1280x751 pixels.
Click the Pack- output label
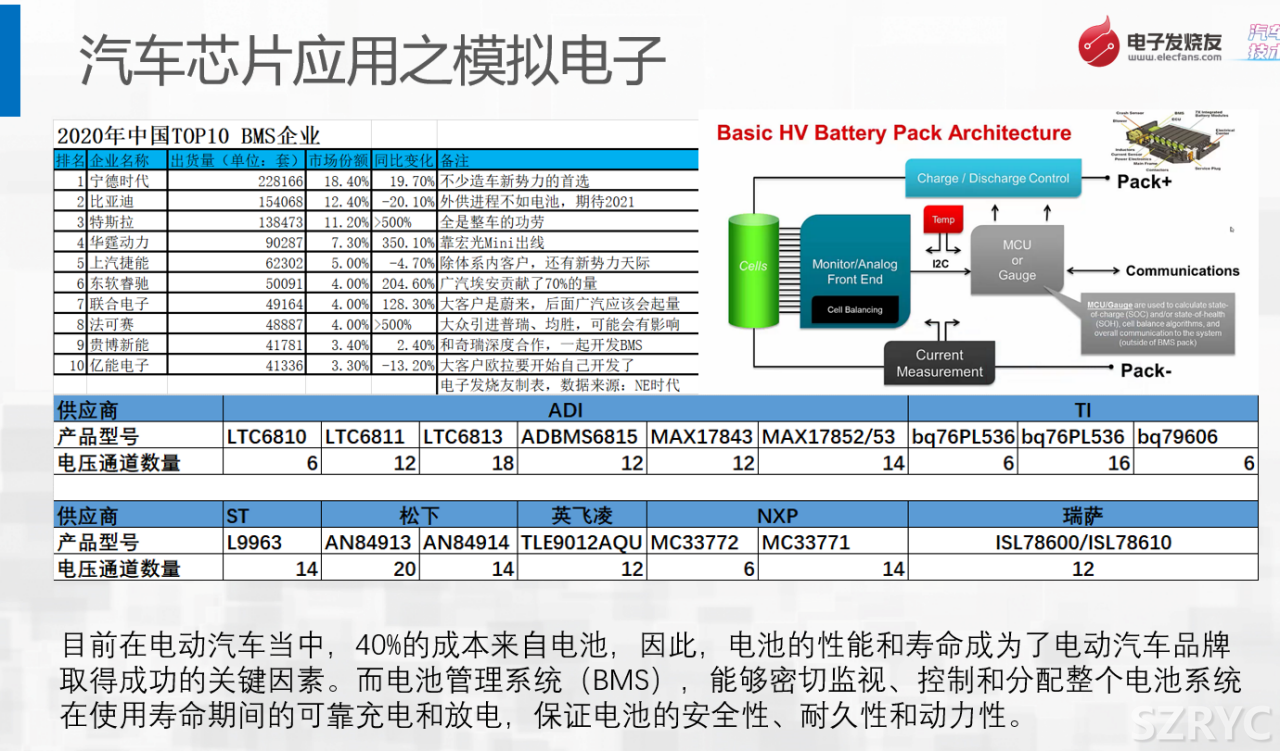point(1144,371)
